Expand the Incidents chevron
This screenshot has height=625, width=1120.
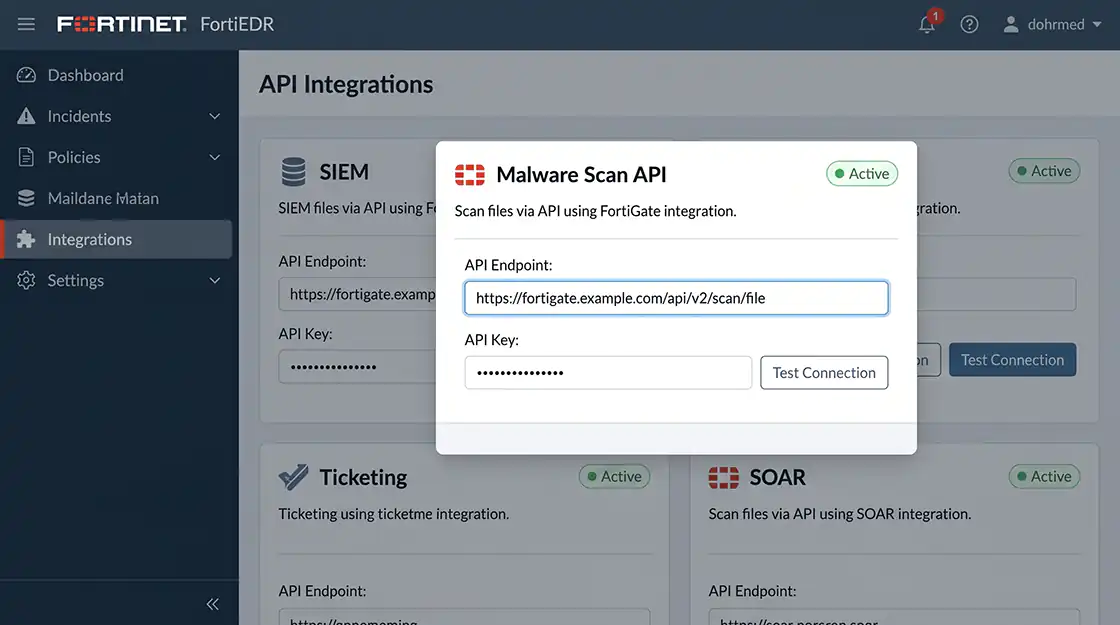(214, 116)
